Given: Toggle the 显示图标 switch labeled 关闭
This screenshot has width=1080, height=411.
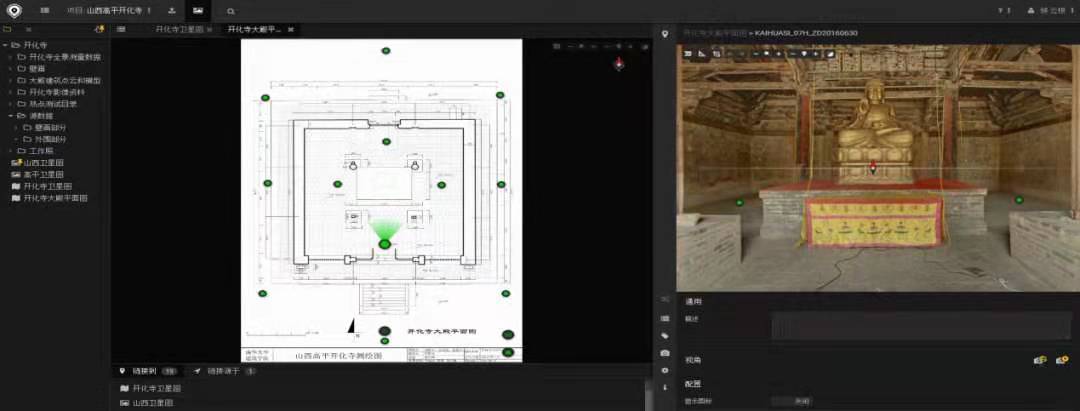Looking at the screenshot, I should point(801,401).
